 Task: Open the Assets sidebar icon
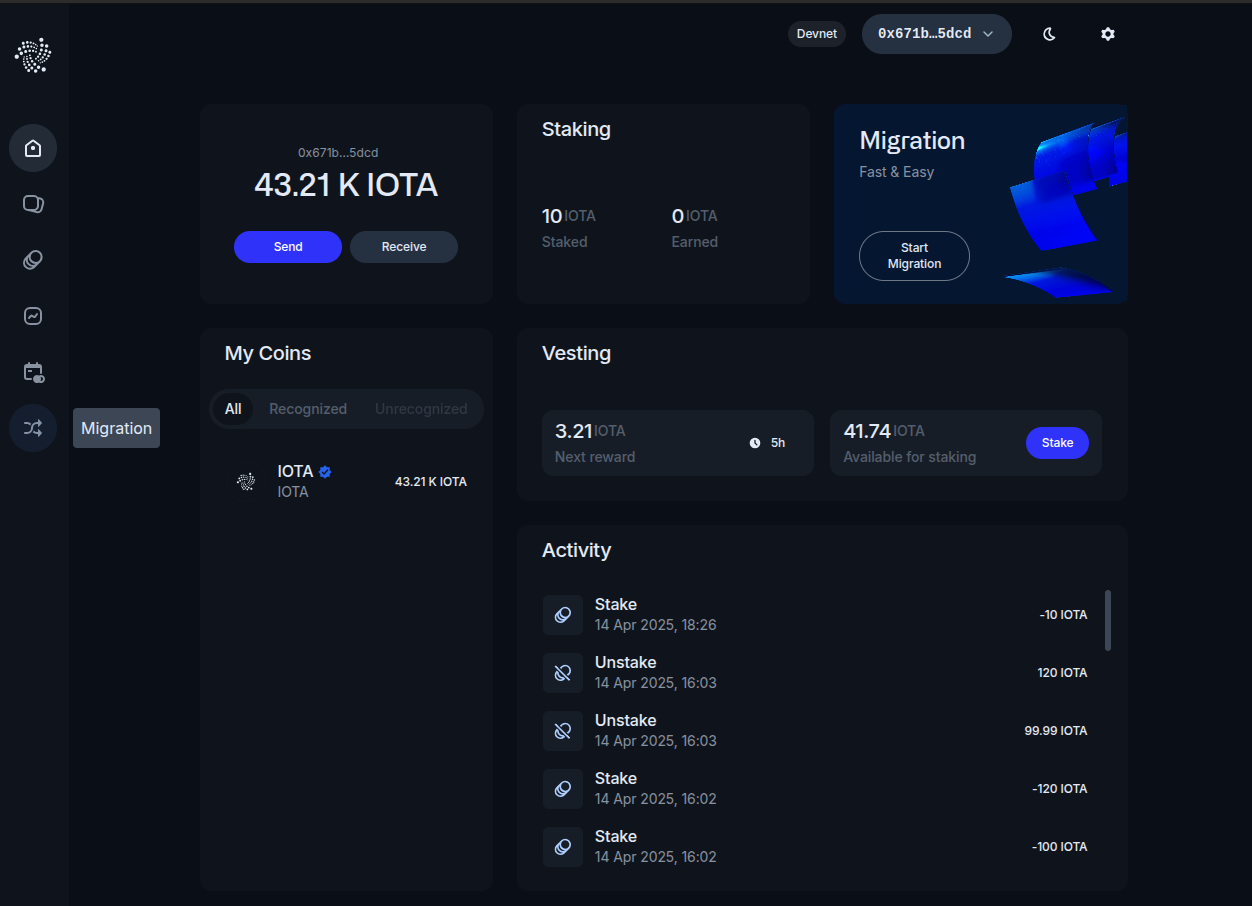[x=33, y=204]
